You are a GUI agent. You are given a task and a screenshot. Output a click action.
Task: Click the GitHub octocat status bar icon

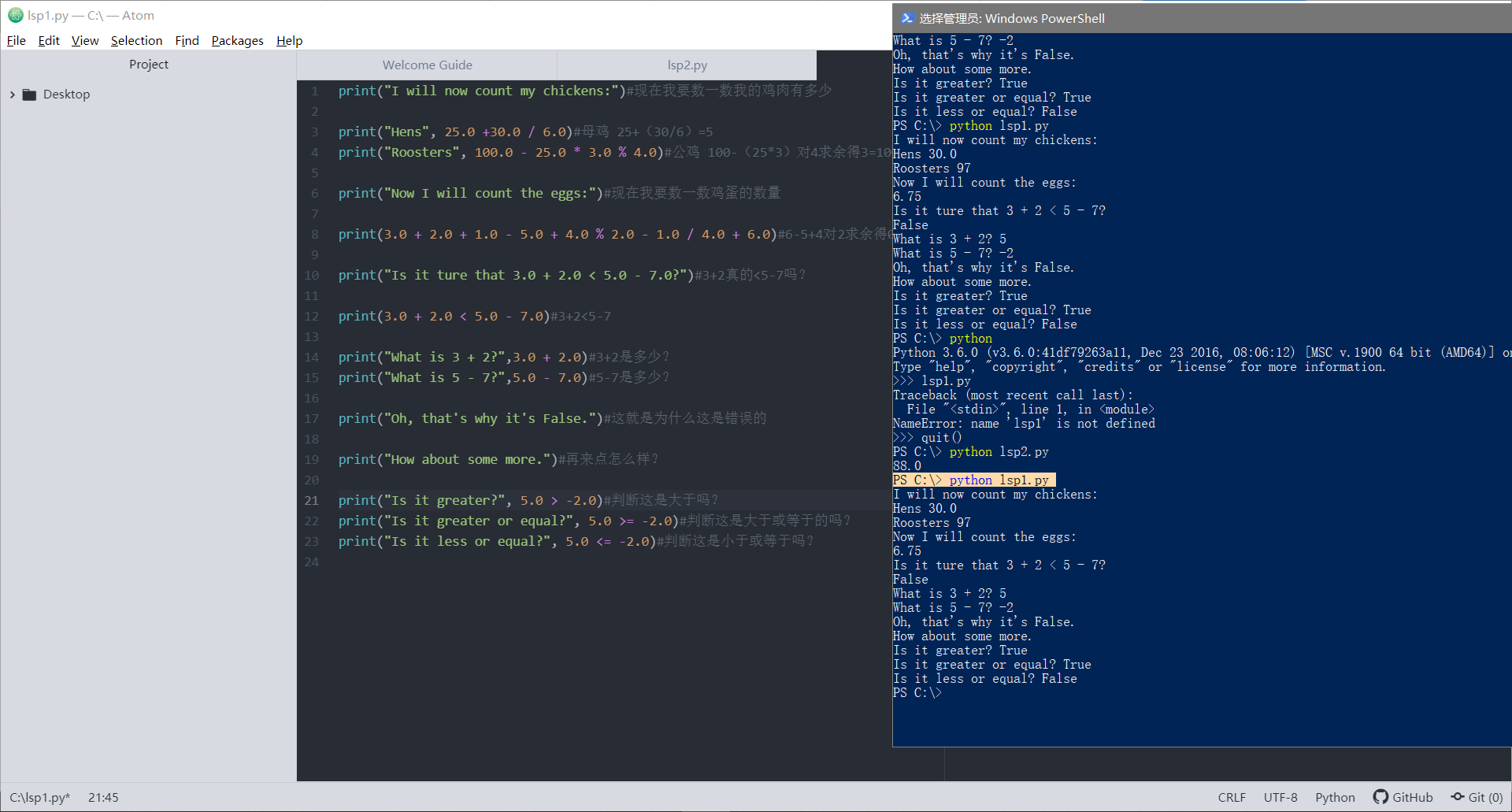pyautogui.click(x=1380, y=797)
